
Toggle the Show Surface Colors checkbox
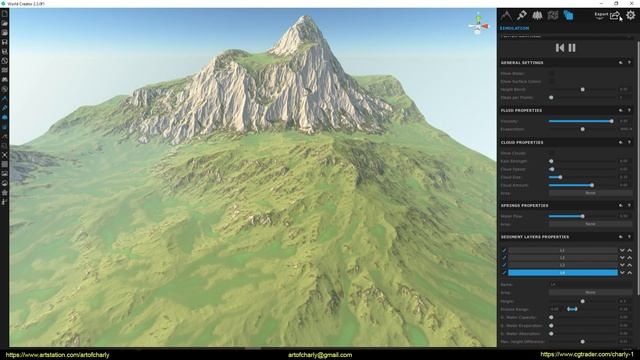coord(551,82)
